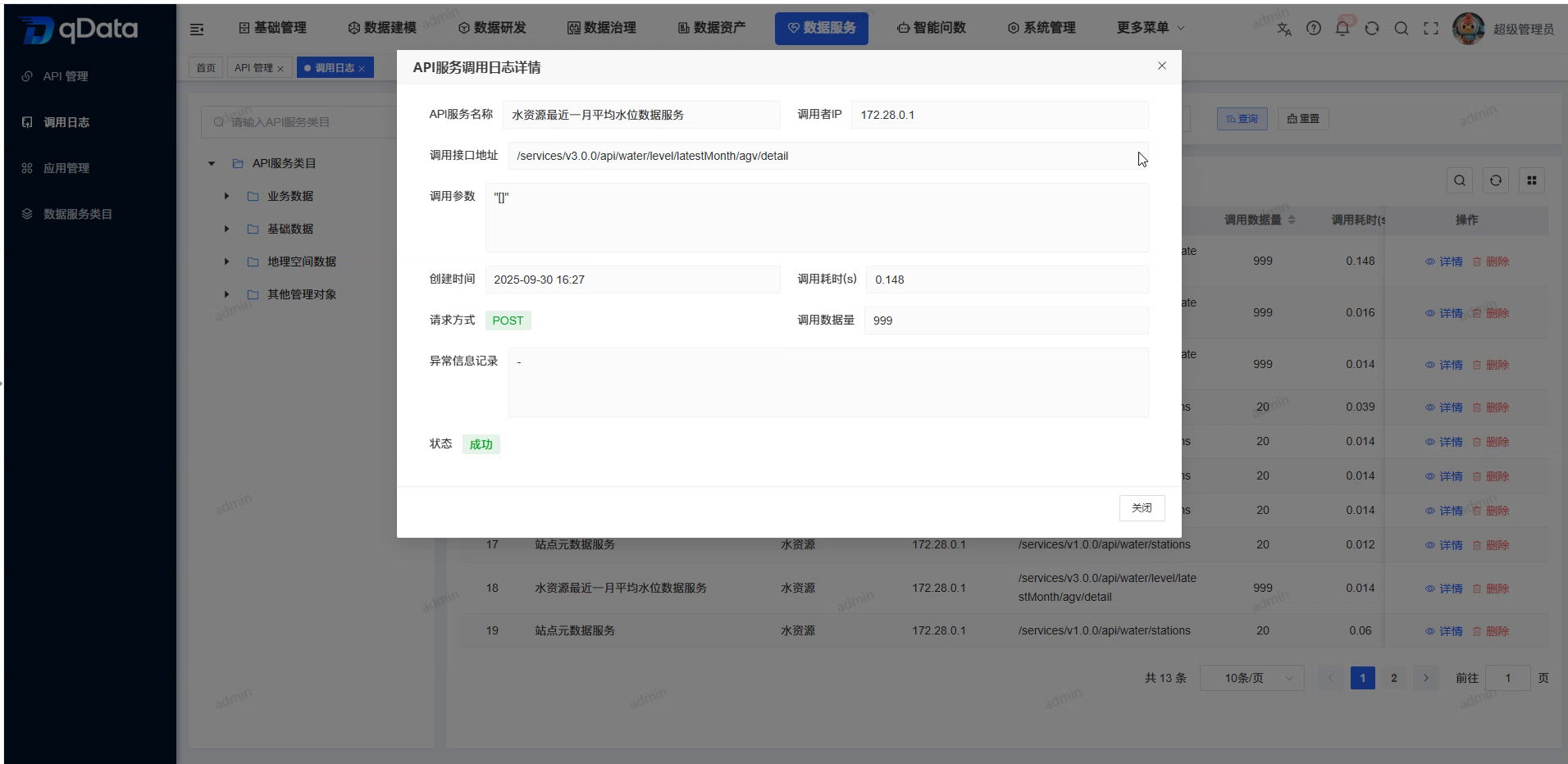The width and height of the screenshot is (1568, 764).
Task: Open the 10条/页 page size dropdown
Action: pyautogui.click(x=1252, y=678)
